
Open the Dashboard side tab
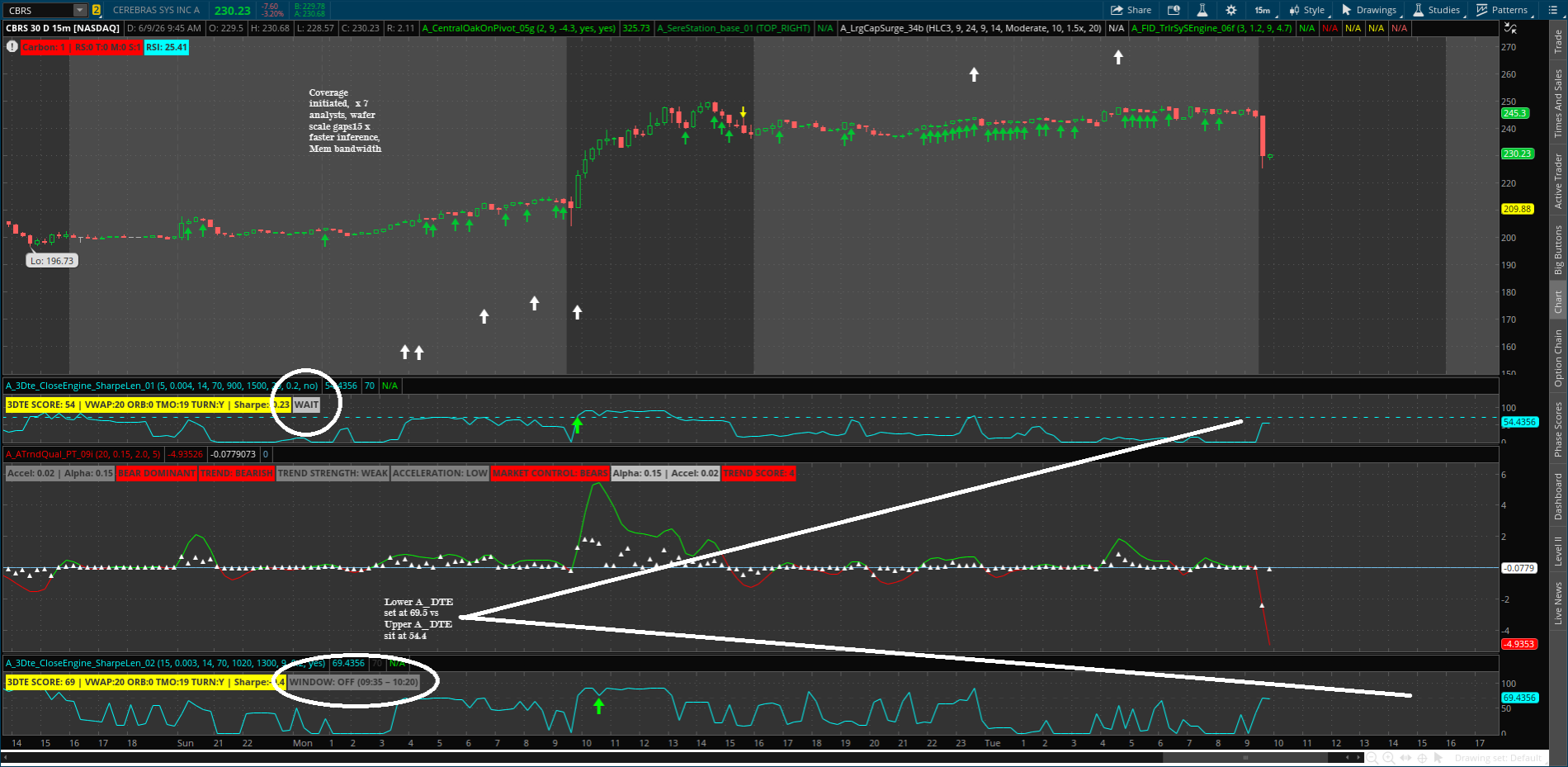pyautogui.click(x=1558, y=496)
